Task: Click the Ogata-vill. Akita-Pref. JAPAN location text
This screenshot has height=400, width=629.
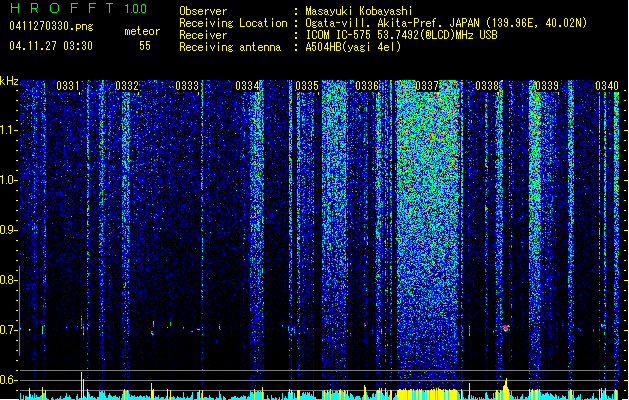Action: [x=392, y=23]
